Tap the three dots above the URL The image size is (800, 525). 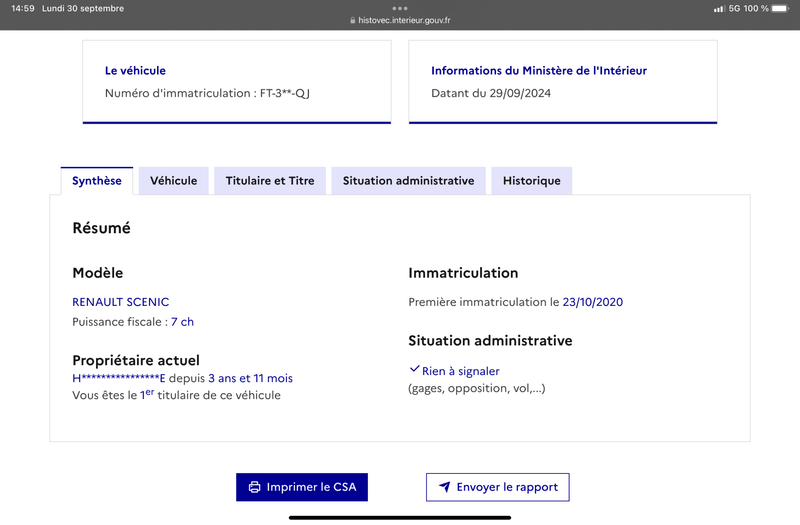point(400,8)
